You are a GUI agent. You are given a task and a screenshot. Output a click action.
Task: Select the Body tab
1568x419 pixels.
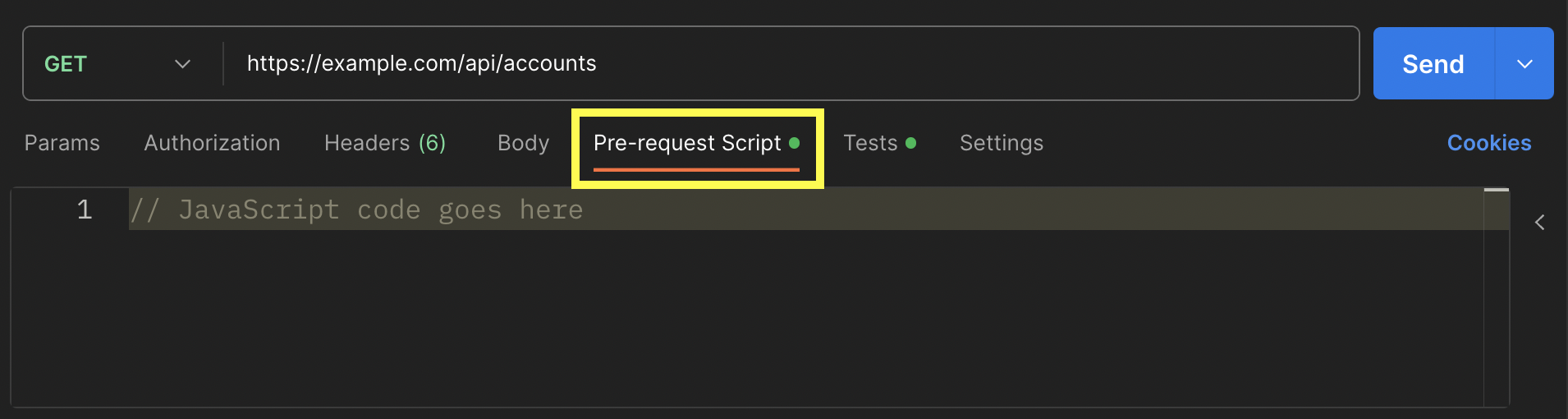click(x=523, y=144)
